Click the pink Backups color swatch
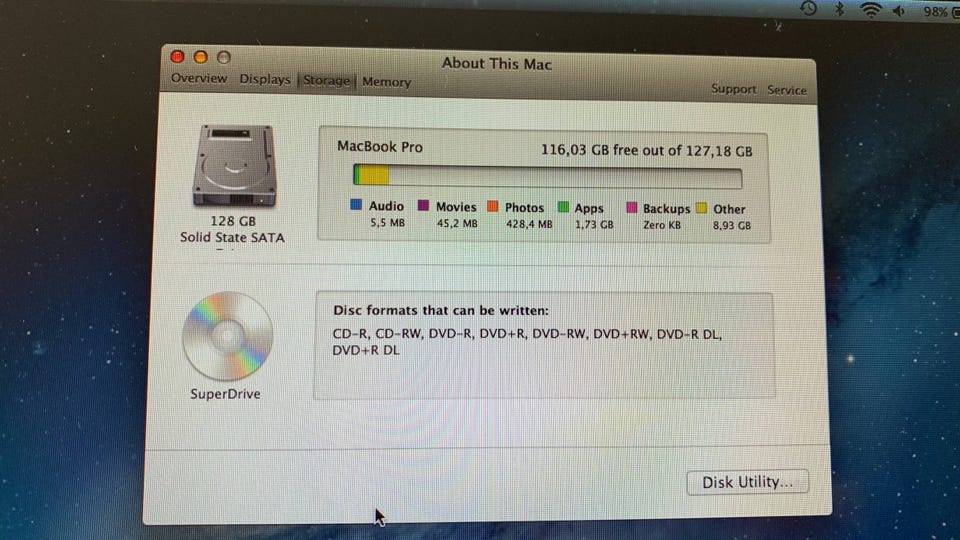960x540 pixels. click(632, 208)
